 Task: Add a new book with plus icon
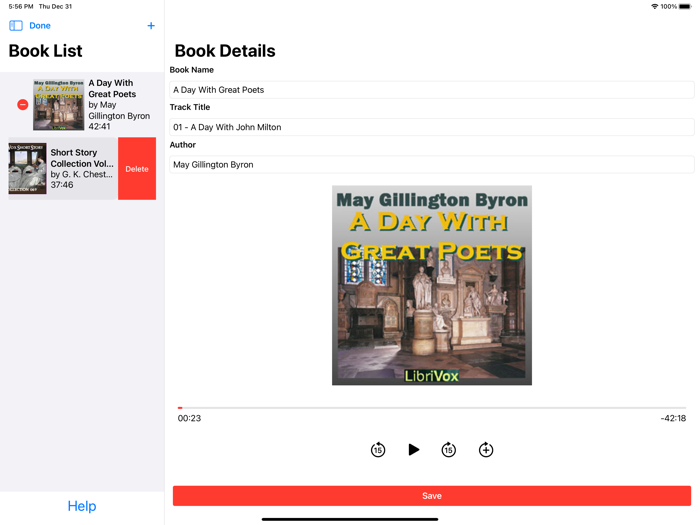tap(151, 25)
